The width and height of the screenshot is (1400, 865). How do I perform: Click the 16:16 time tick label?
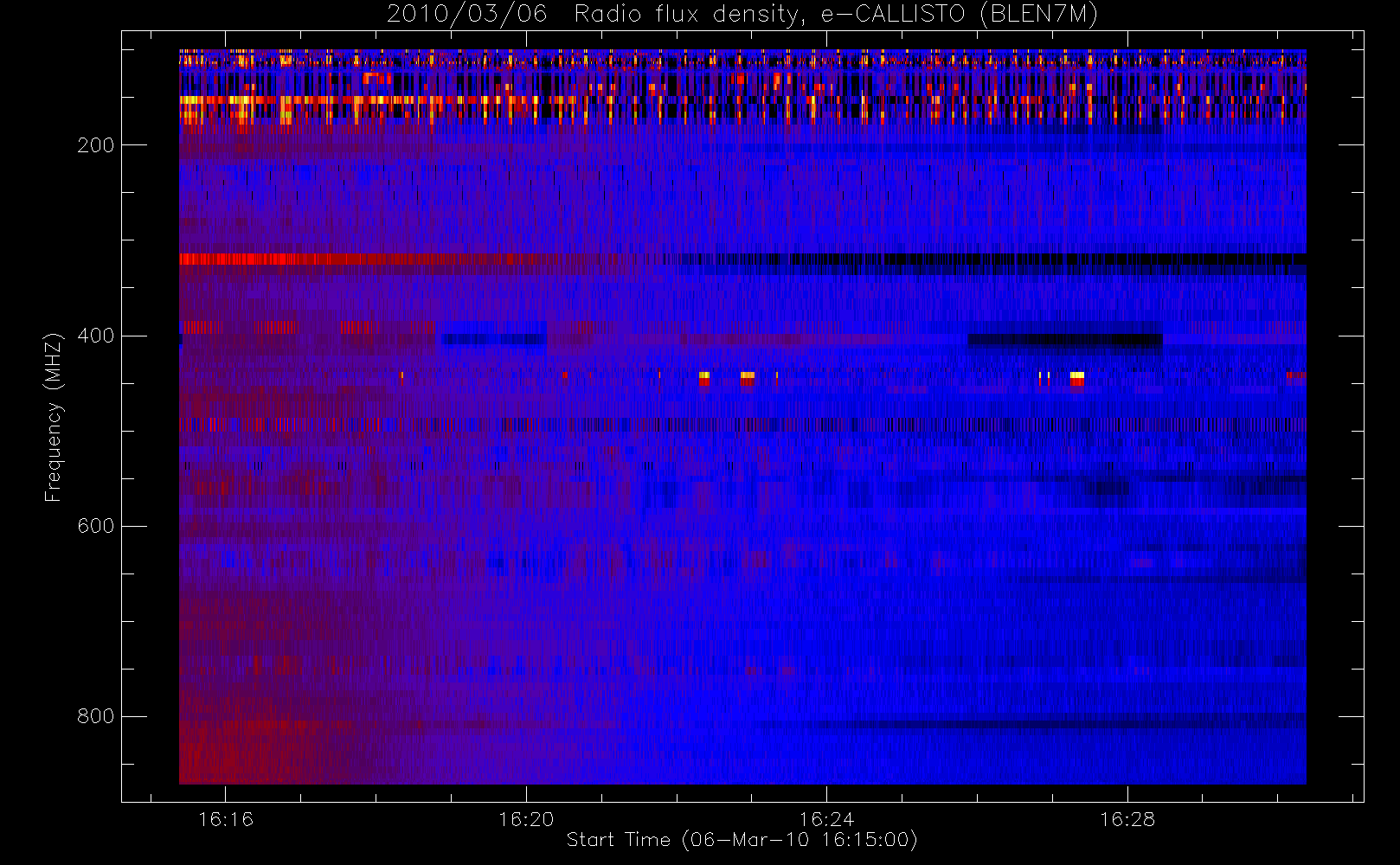pyautogui.click(x=226, y=819)
